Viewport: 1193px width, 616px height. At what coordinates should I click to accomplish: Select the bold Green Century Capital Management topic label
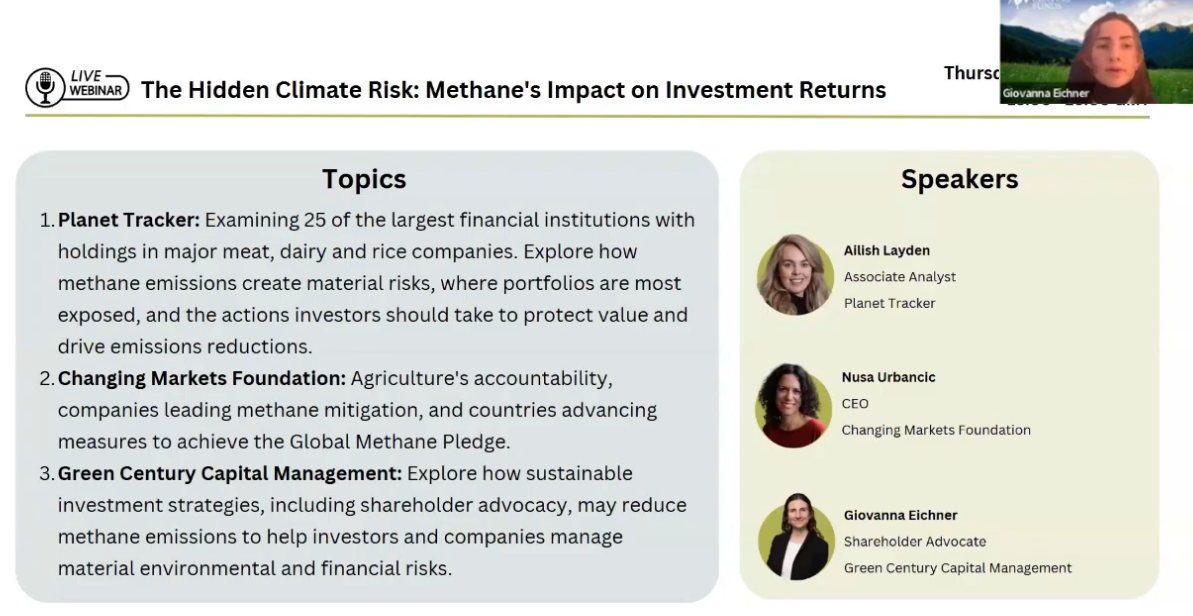pyautogui.click(x=230, y=473)
